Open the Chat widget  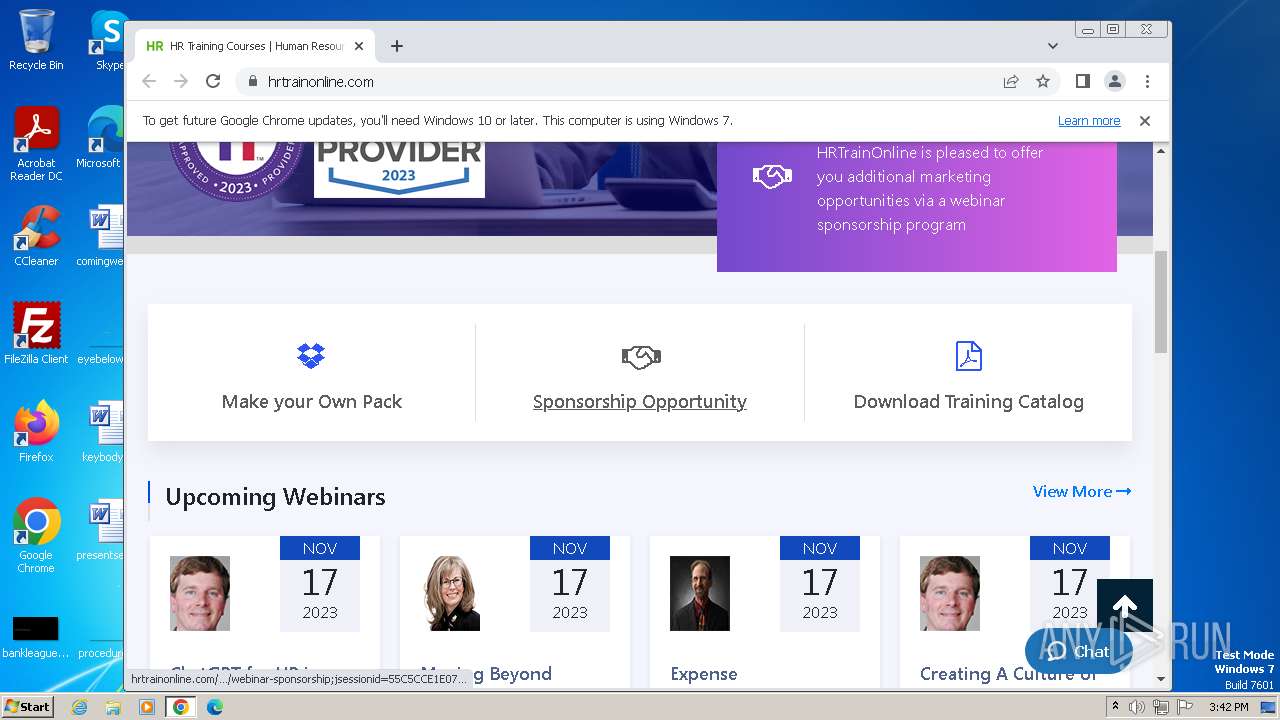tap(1078, 651)
